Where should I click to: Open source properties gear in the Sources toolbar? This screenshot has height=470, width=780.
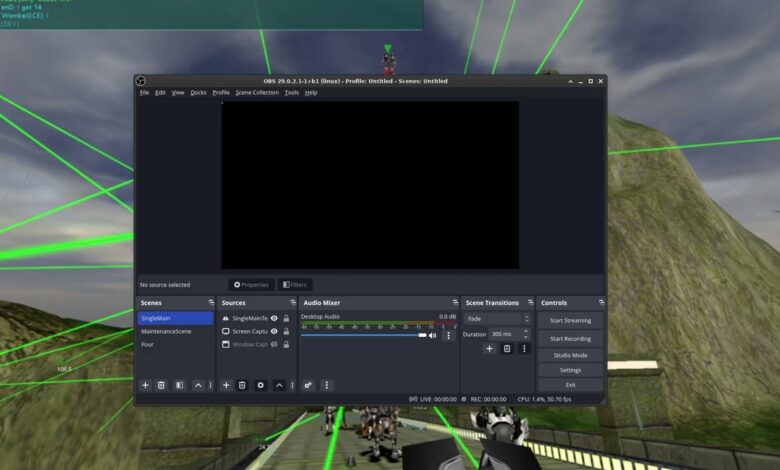coord(261,385)
